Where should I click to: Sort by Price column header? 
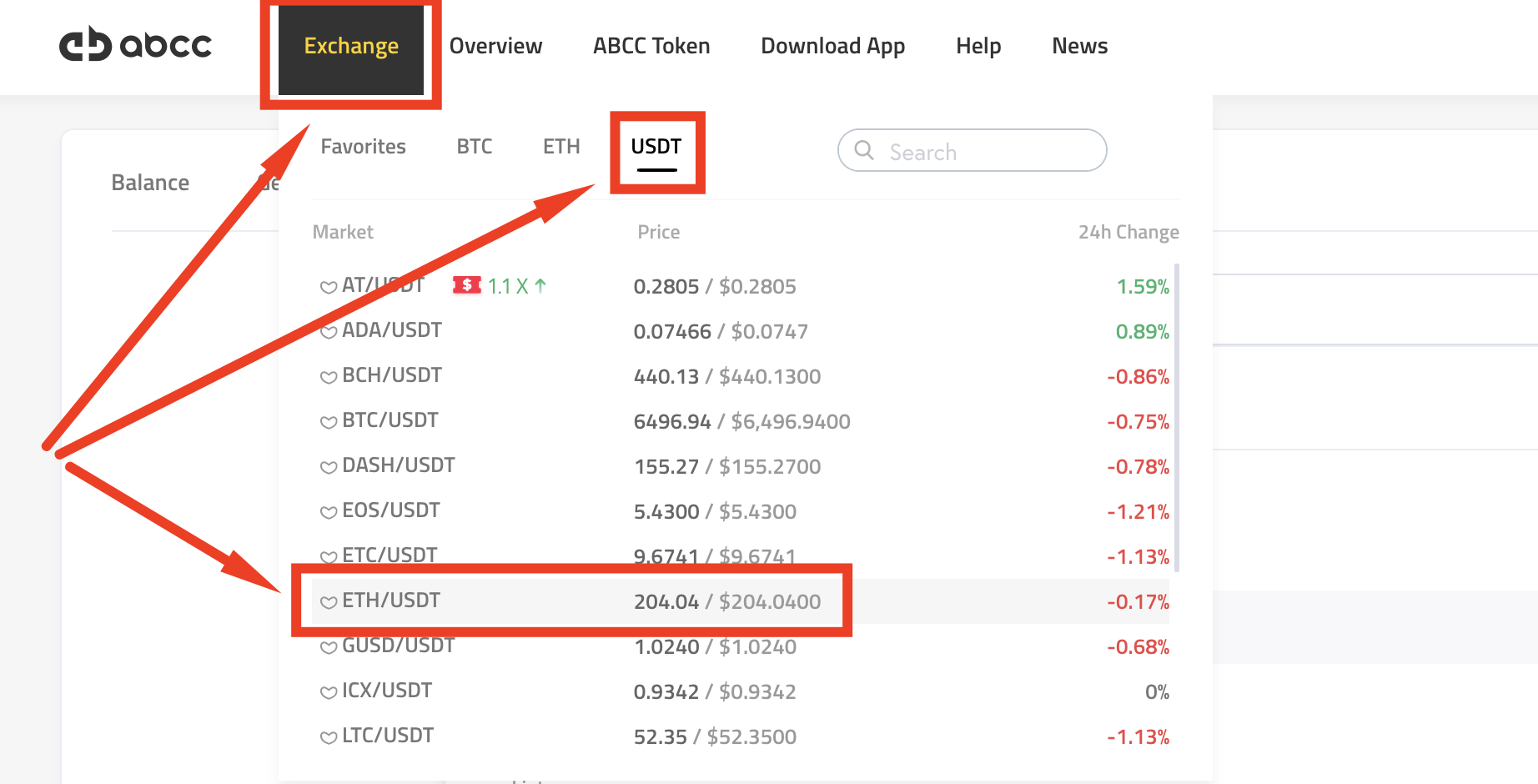(x=658, y=232)
